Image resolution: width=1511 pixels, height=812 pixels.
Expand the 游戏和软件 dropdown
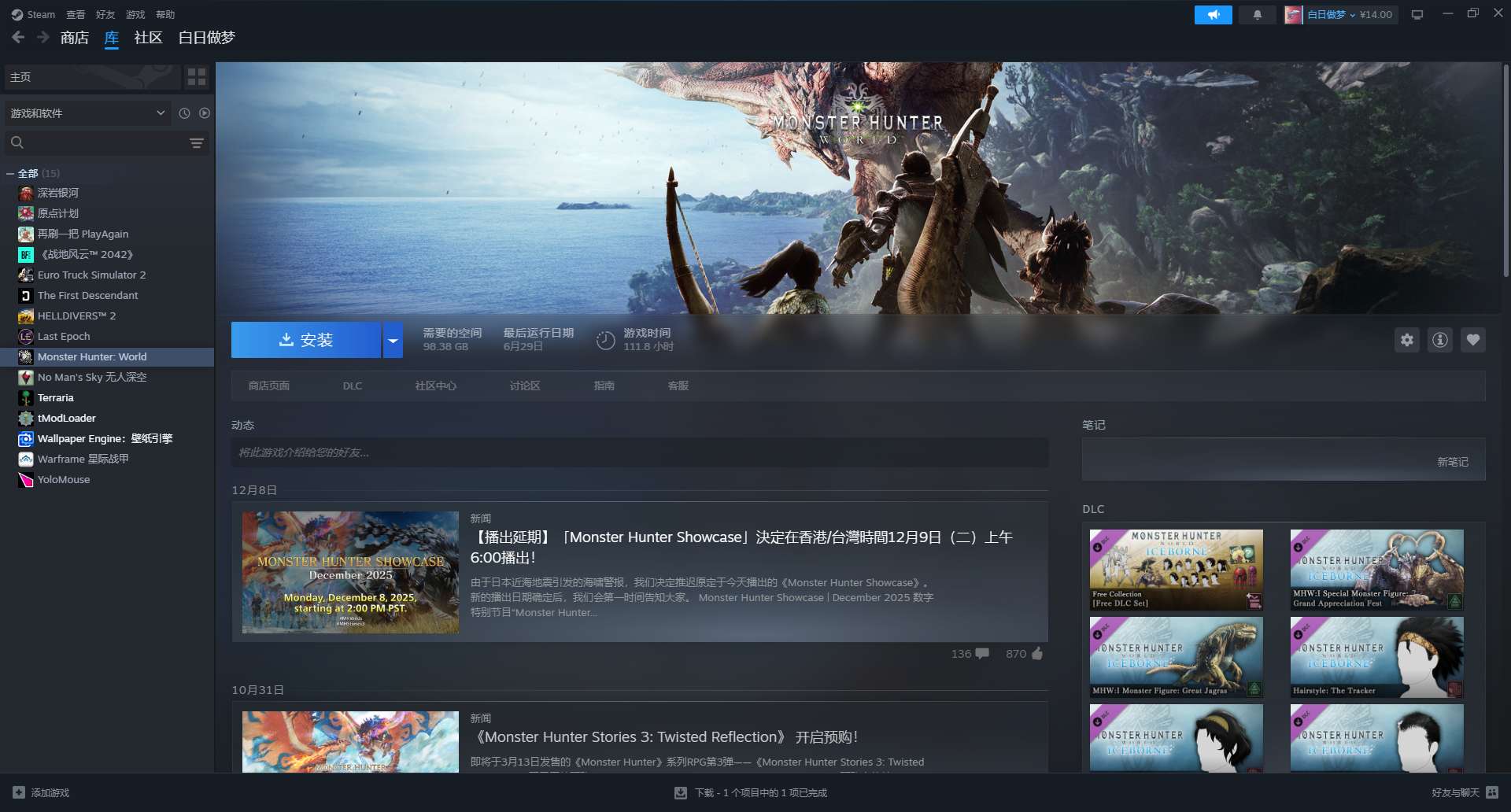161,113
